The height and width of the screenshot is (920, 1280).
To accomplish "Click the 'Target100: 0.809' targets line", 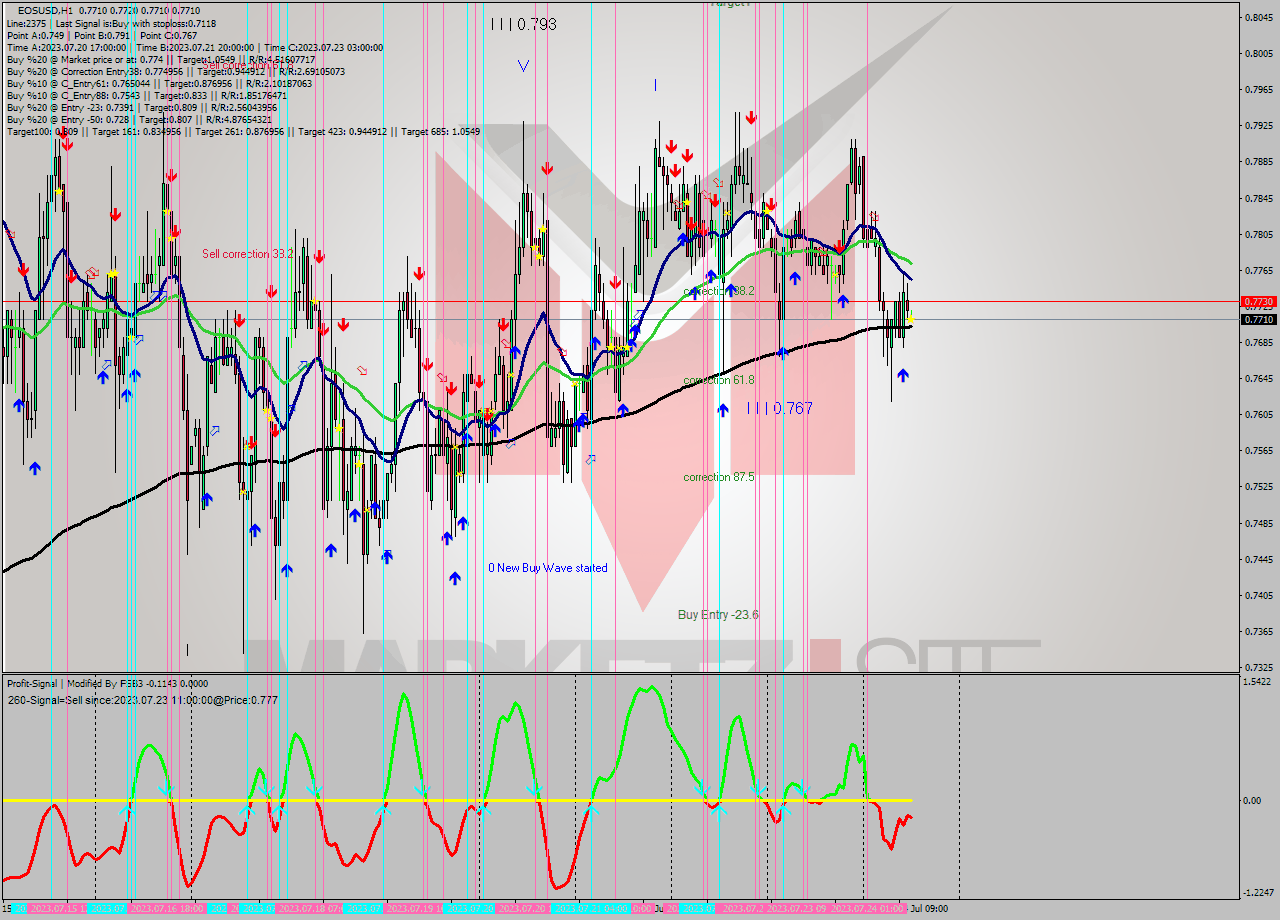I will (x=243, y=131).
